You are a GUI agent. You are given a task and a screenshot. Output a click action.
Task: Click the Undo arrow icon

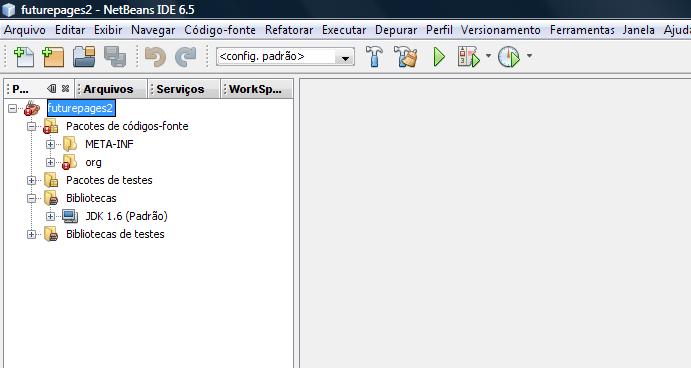[x=155, y=57]
